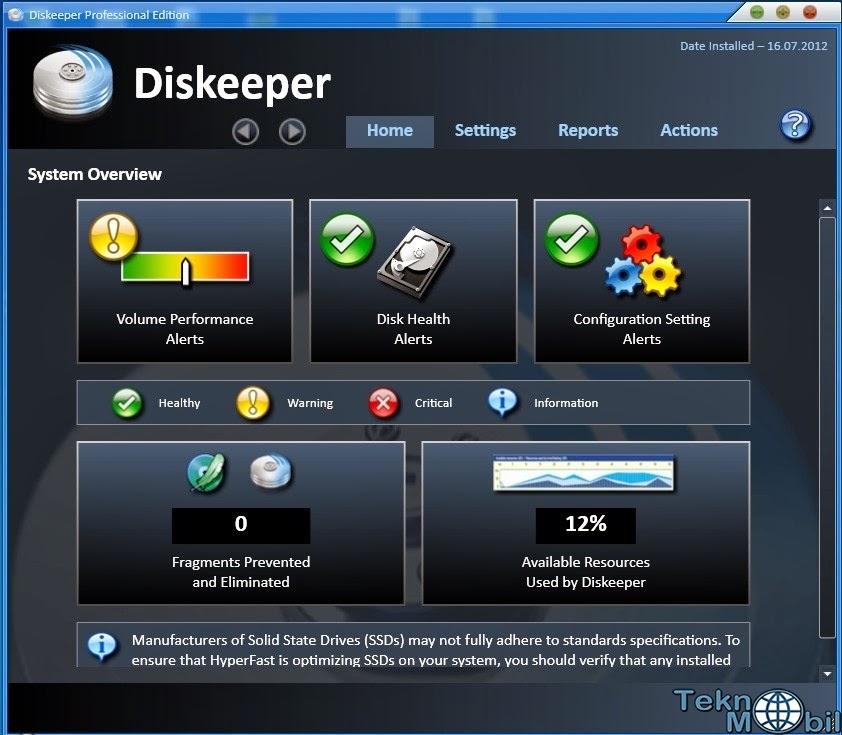The image size is (842, 735).
Task: Click the small disk stack icon above fragments
Action: 271,472
